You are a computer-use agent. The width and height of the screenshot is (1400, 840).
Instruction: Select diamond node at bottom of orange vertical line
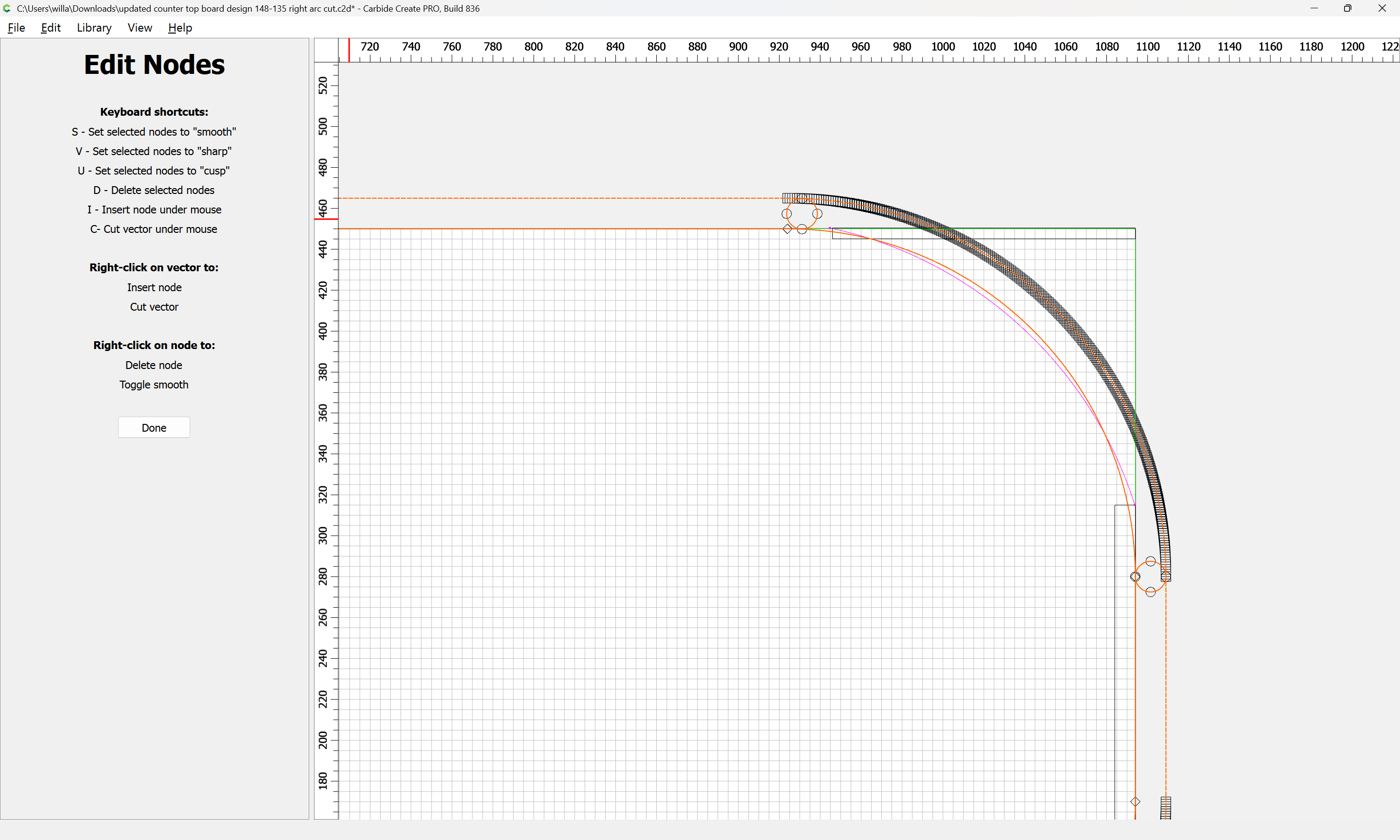coord(1135,802)
